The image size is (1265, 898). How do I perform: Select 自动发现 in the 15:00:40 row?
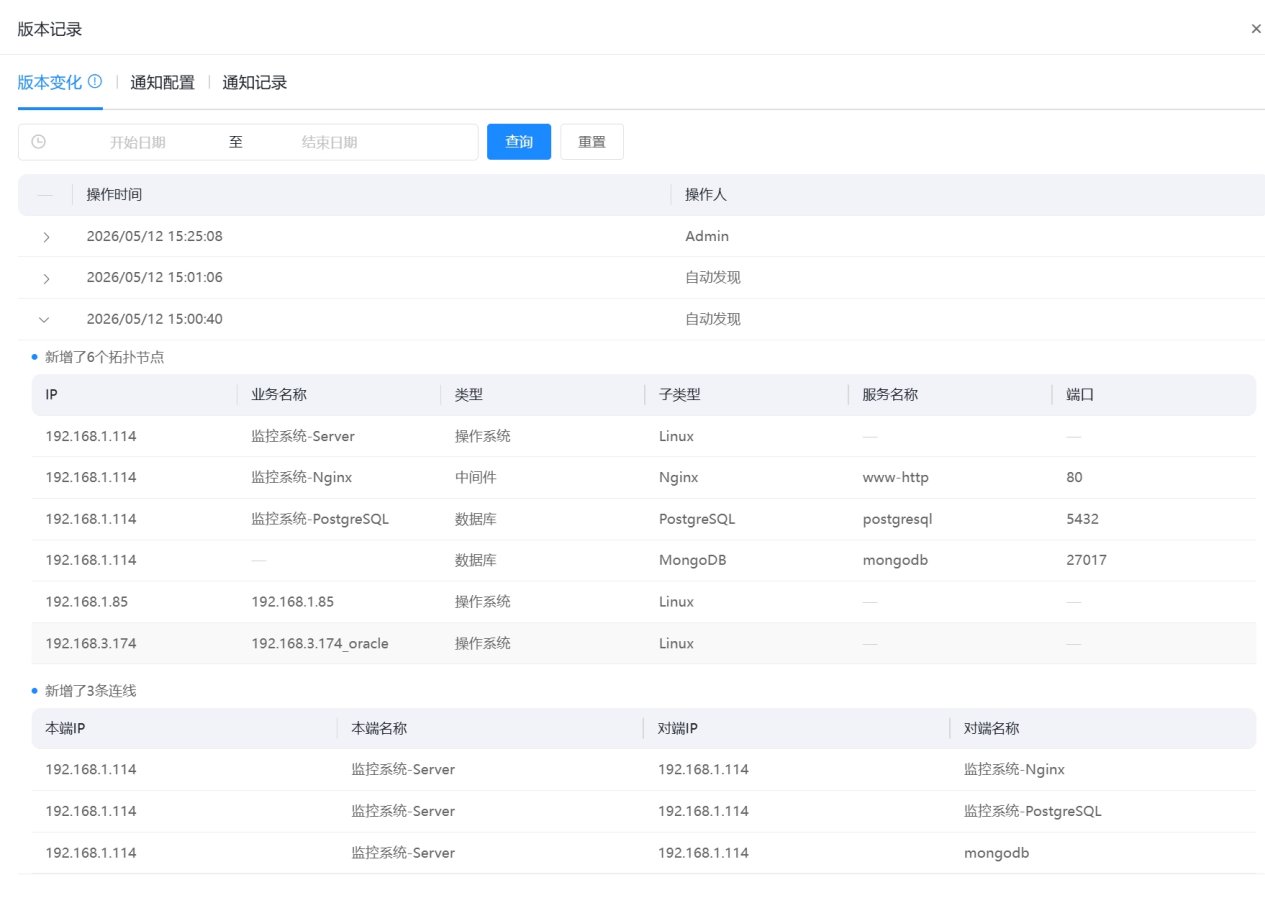[713, 320]
